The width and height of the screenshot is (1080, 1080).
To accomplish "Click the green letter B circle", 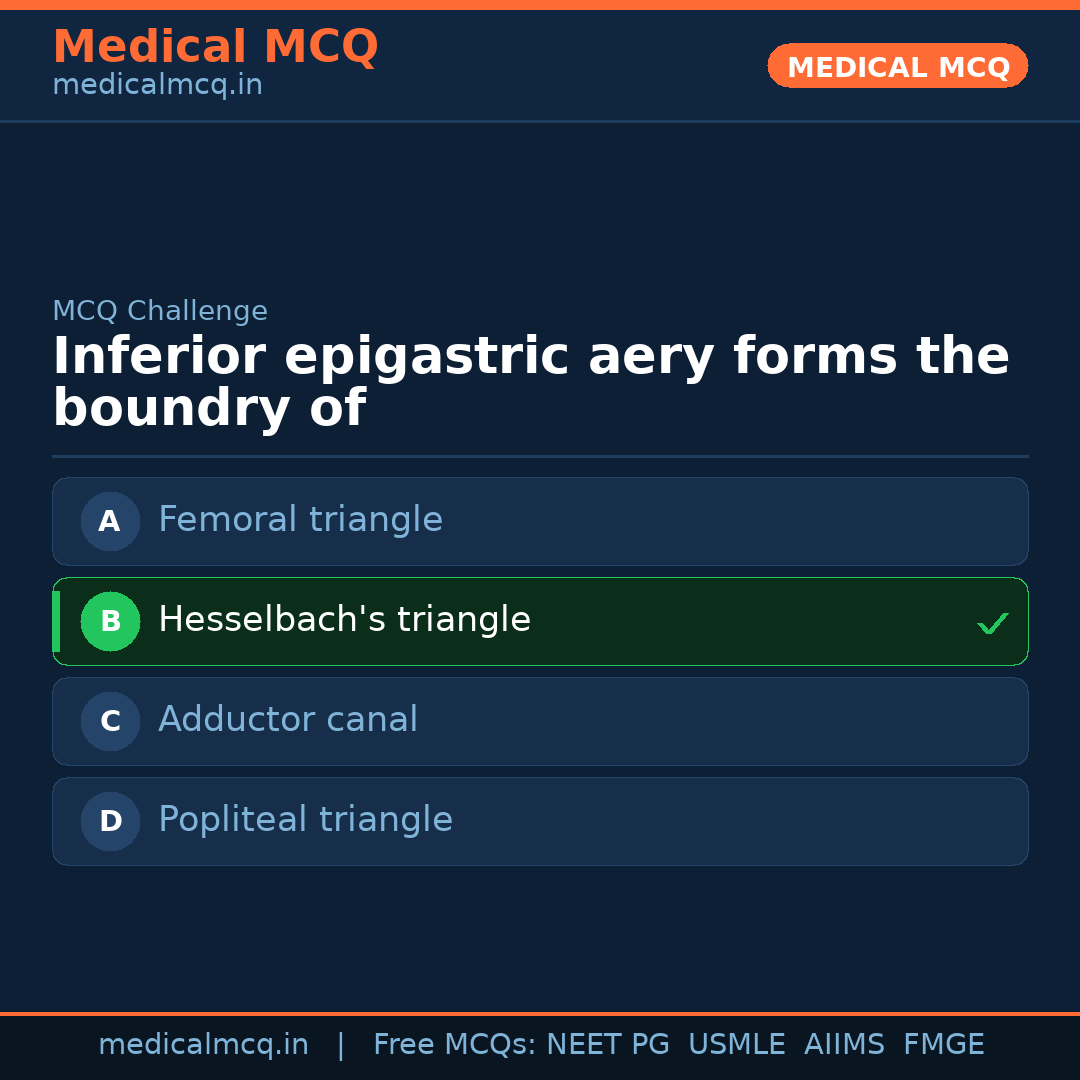I will (110, 621).
